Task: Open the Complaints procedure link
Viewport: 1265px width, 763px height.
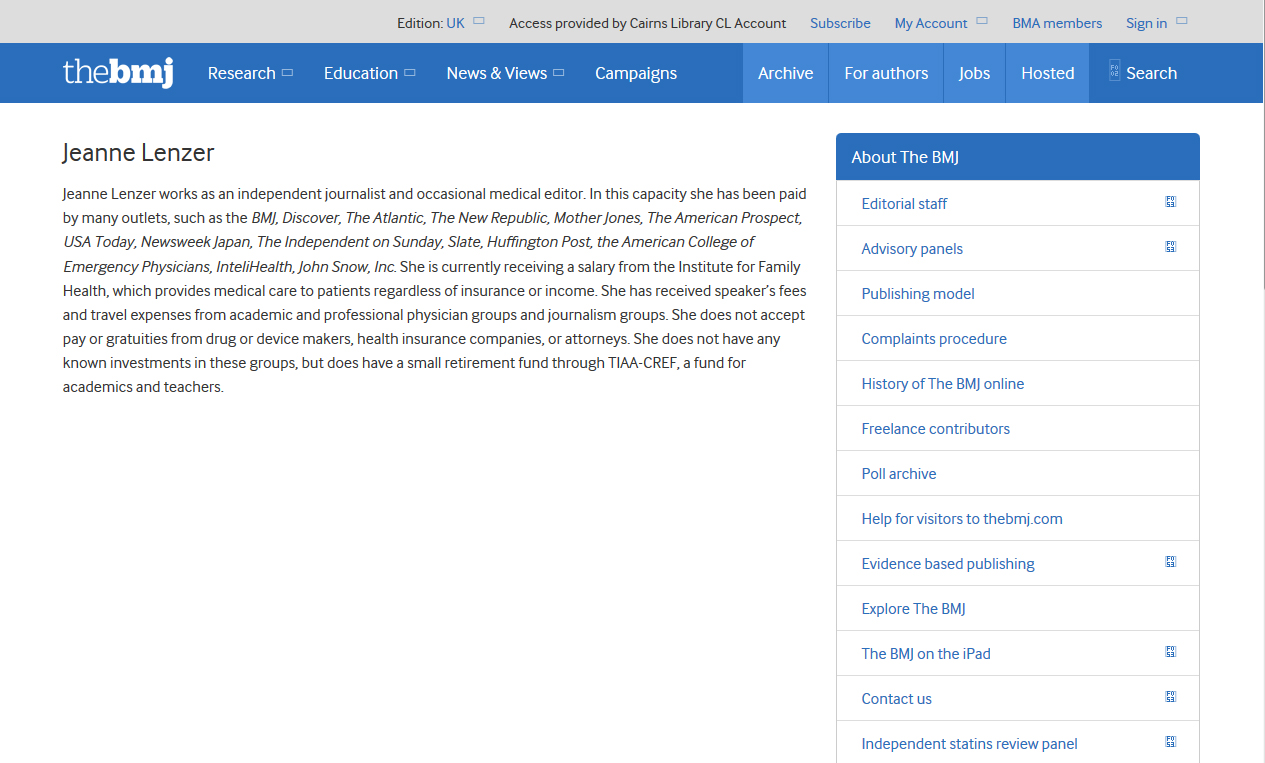Action: (934, 339)
